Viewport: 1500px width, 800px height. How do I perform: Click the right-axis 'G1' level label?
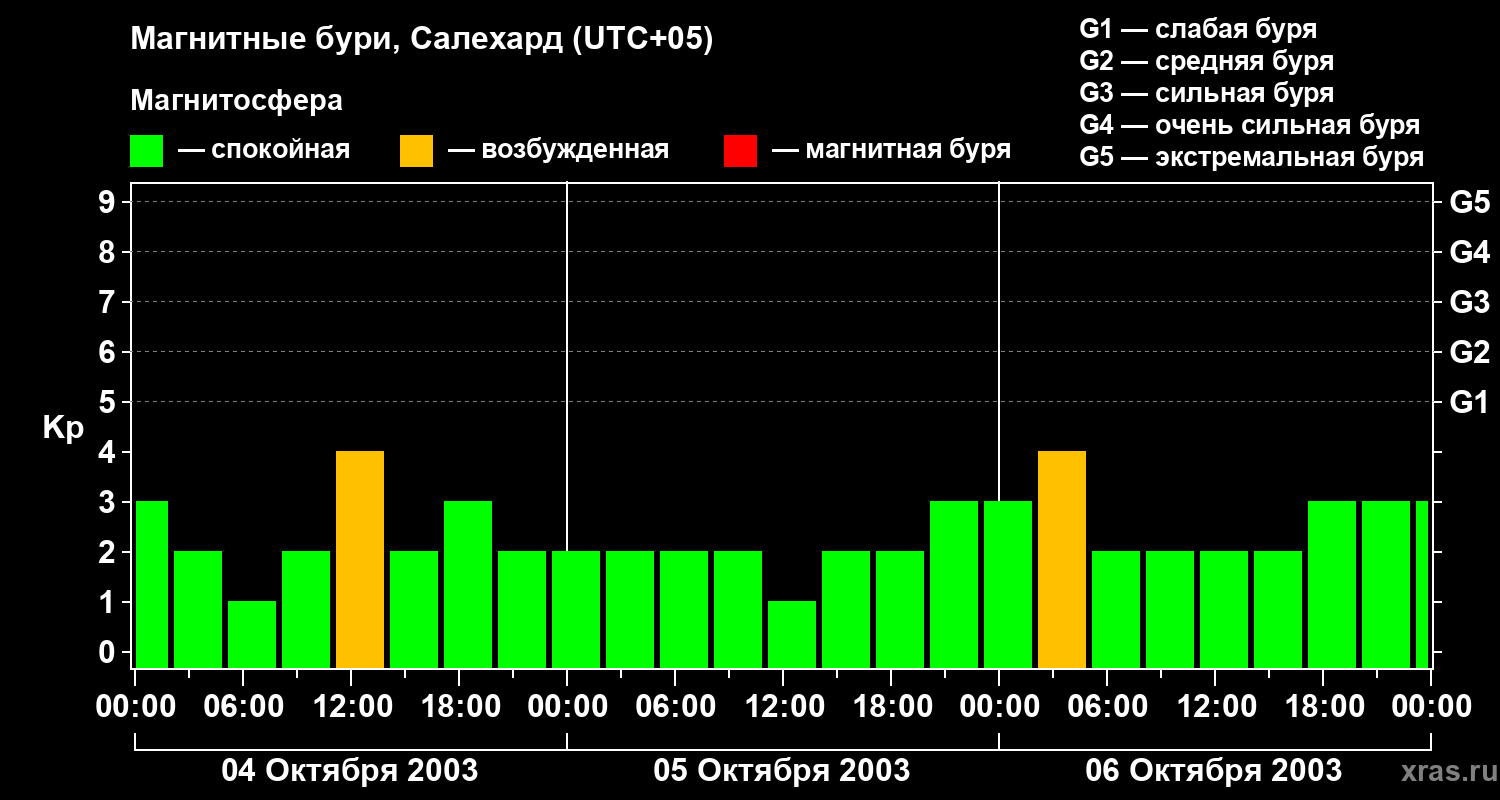tap(1469, 402)
